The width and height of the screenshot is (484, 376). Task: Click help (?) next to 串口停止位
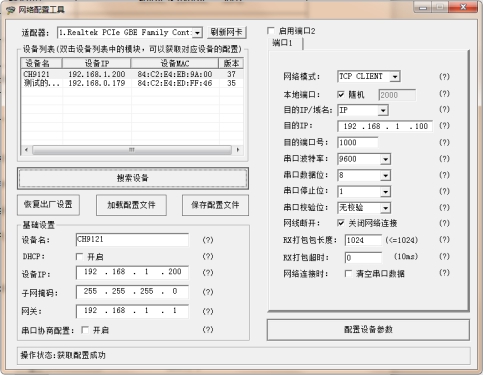(x=444, y=191)
